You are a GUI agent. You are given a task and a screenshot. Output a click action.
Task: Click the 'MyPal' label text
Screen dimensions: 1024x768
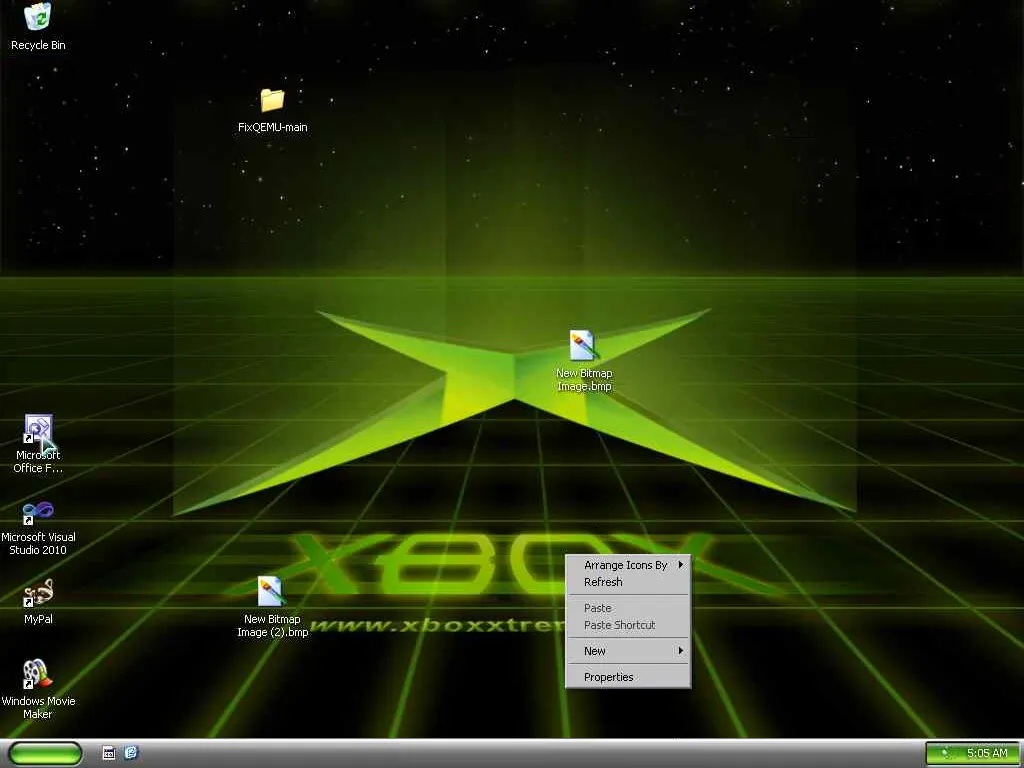[x=38, y=619]
